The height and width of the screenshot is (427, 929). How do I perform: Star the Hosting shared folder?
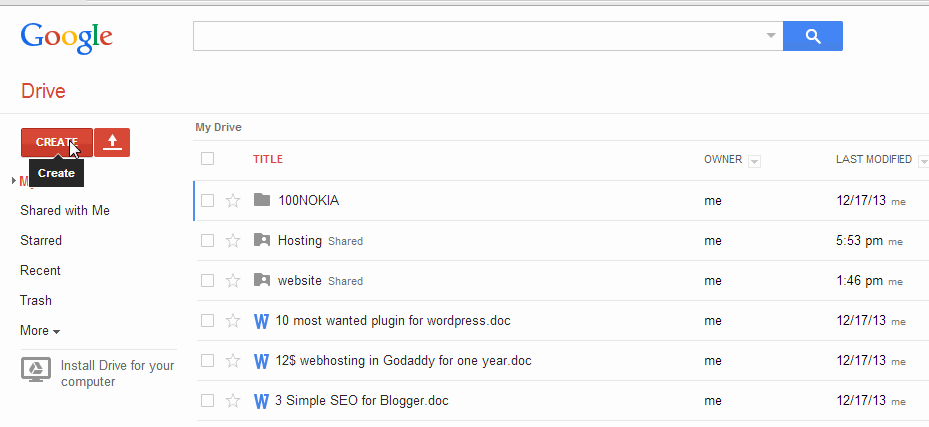pos(233,240)
